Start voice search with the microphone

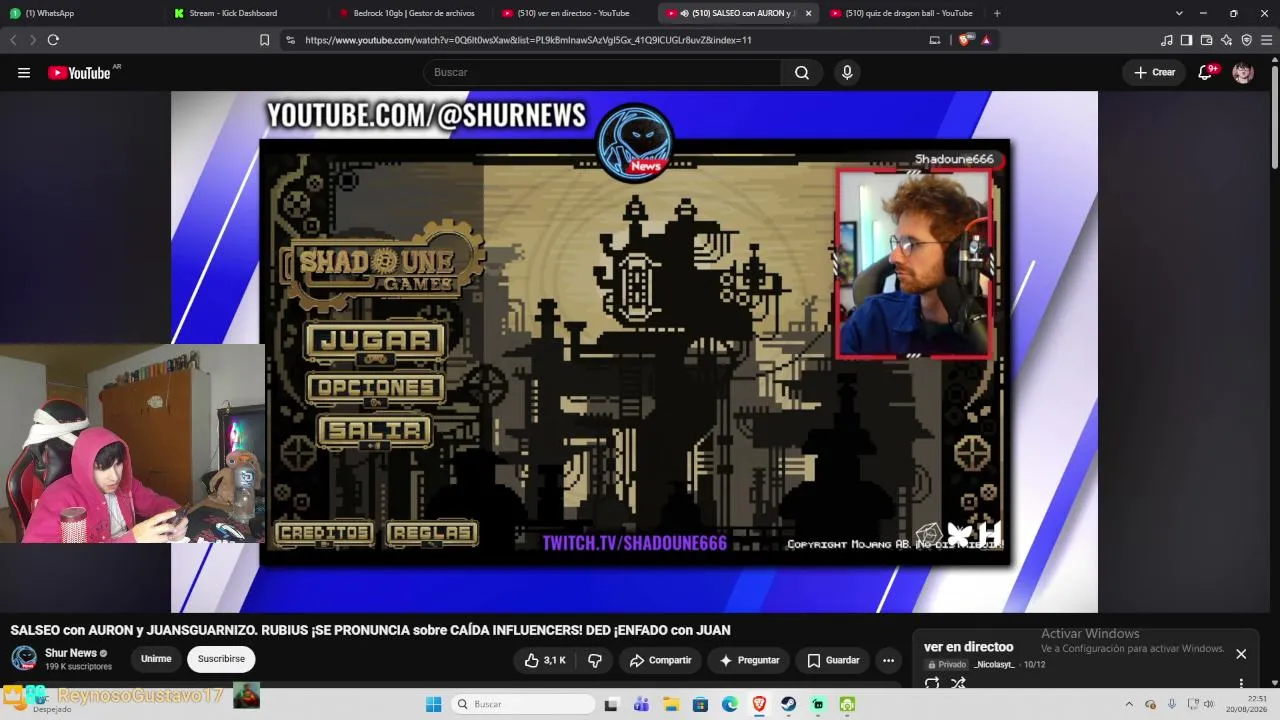[847, 72]
